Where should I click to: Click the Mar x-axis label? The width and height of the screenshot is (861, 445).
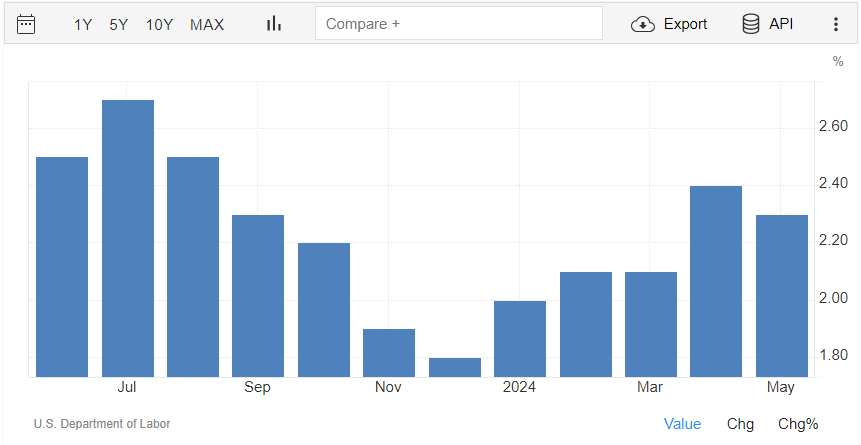[650, 387]
